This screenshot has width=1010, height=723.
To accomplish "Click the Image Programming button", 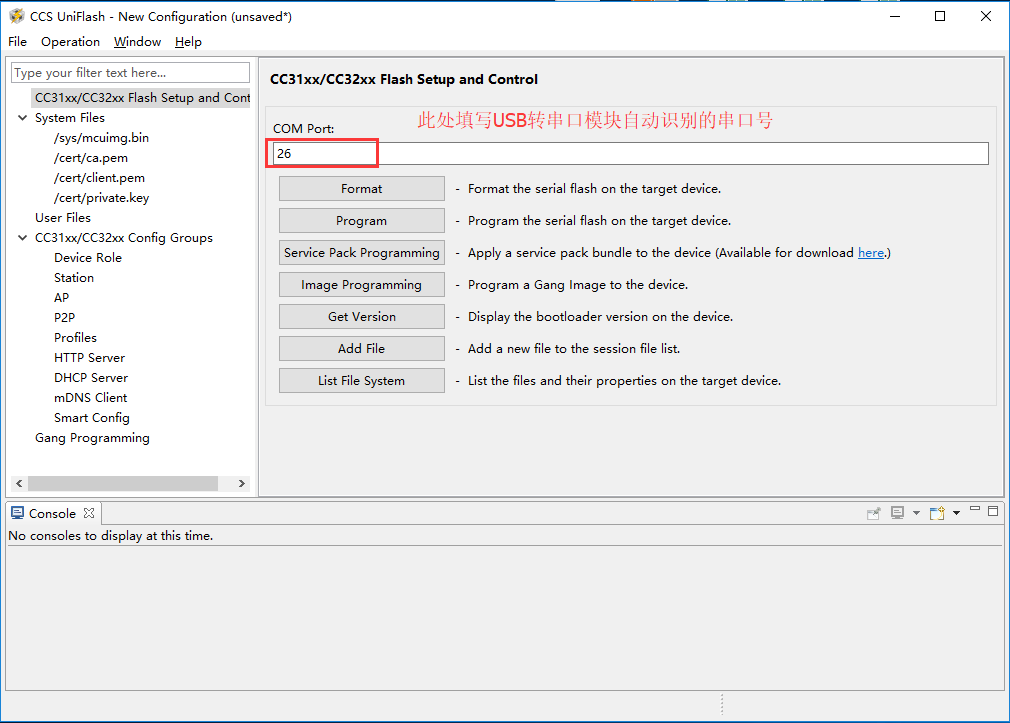I will click(x=361, y=285).
